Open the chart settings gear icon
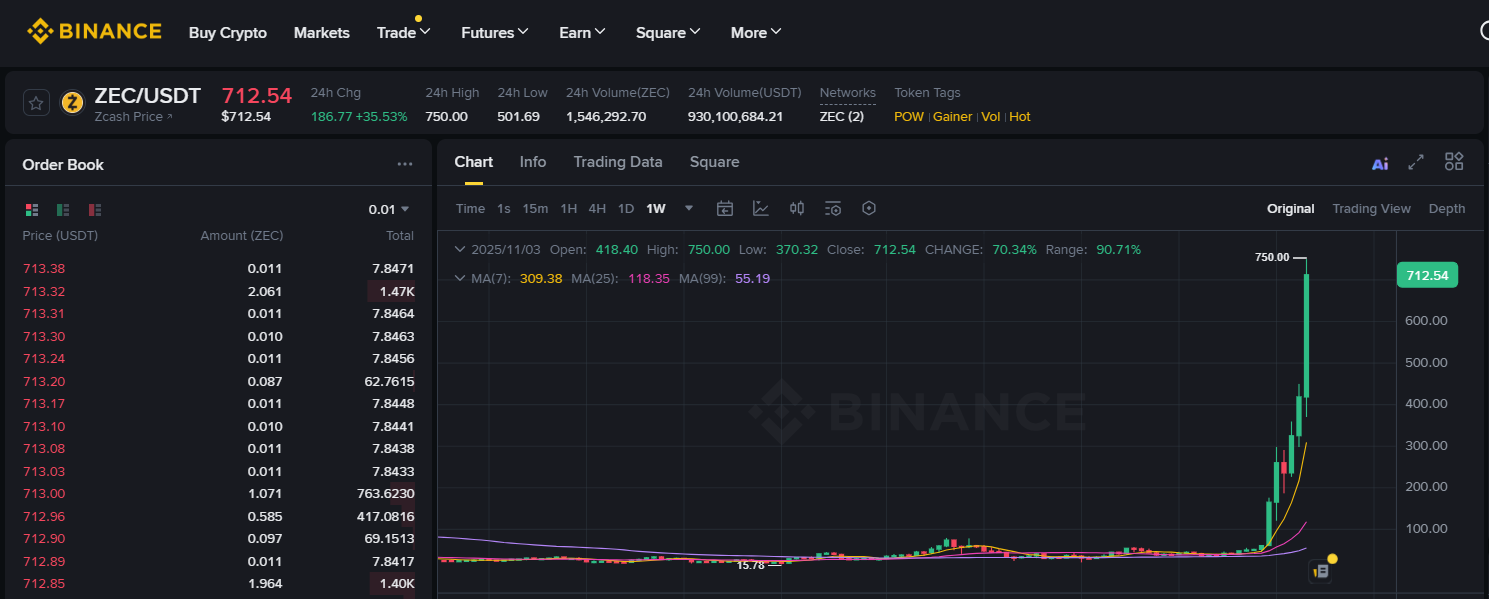The height and width of the screenshot is (599, 1489). coord(868,208)
